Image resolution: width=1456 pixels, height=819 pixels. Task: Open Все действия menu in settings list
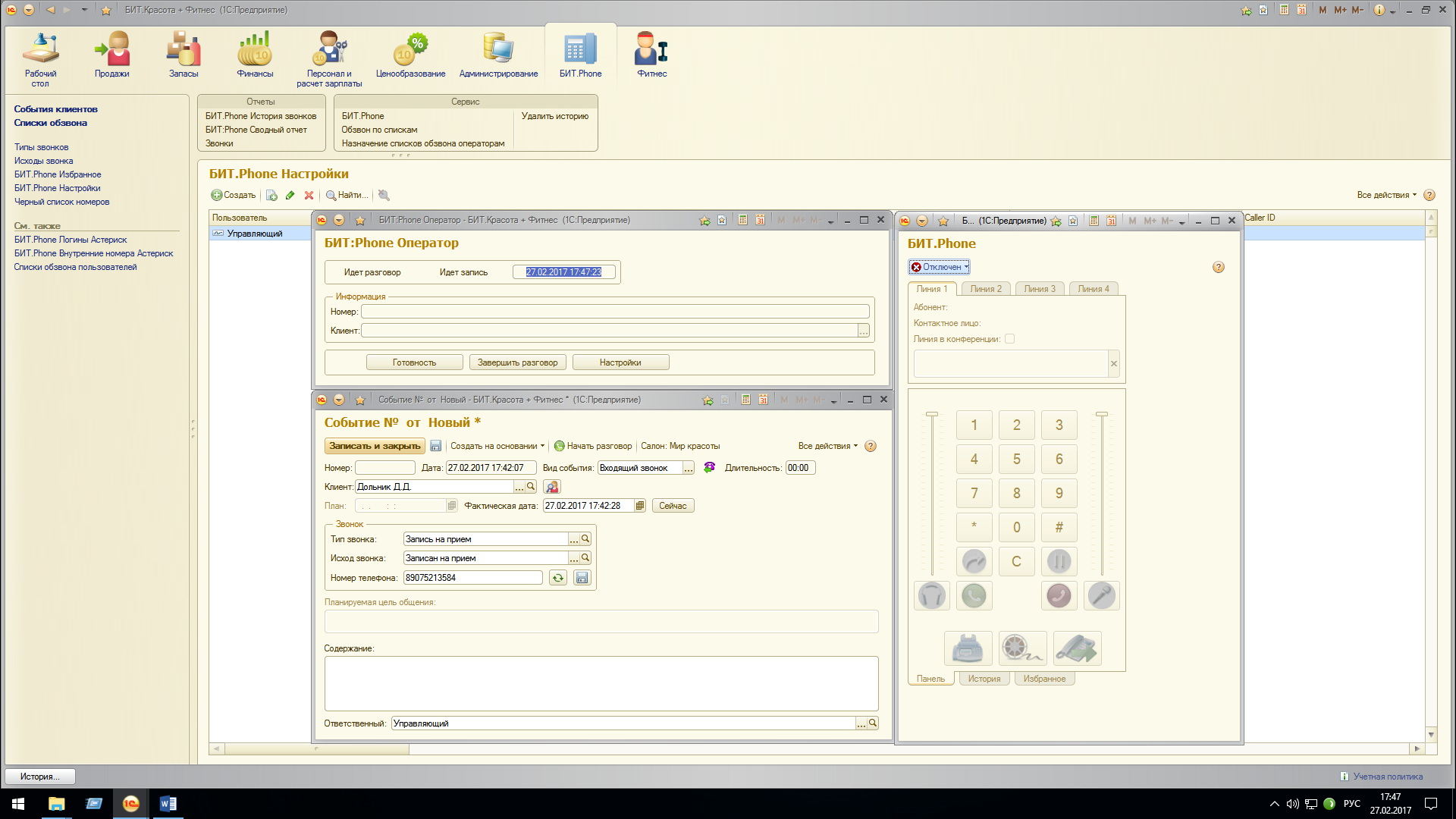pos(1386,195)
